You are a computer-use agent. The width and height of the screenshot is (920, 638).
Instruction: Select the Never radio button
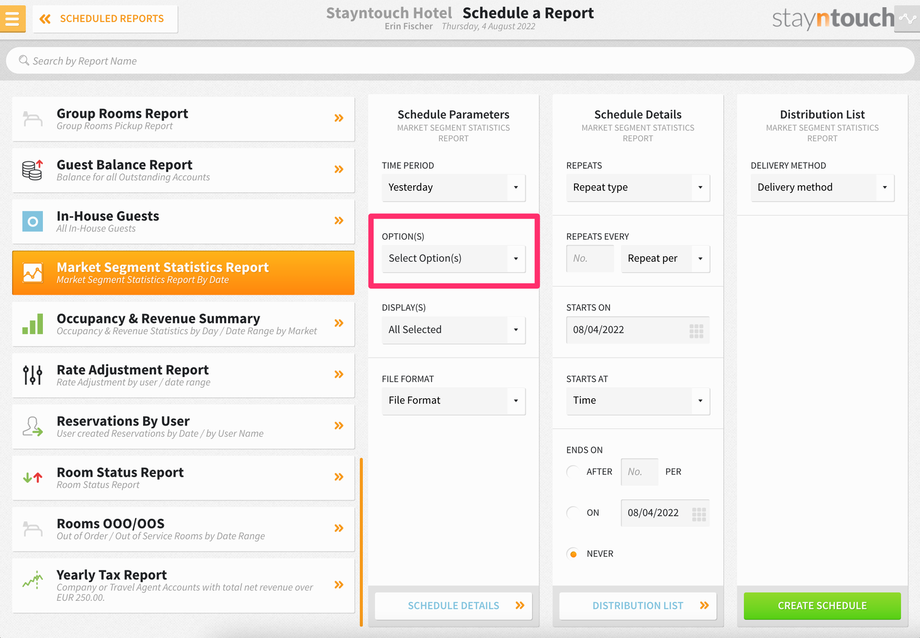tap(573, 553)
